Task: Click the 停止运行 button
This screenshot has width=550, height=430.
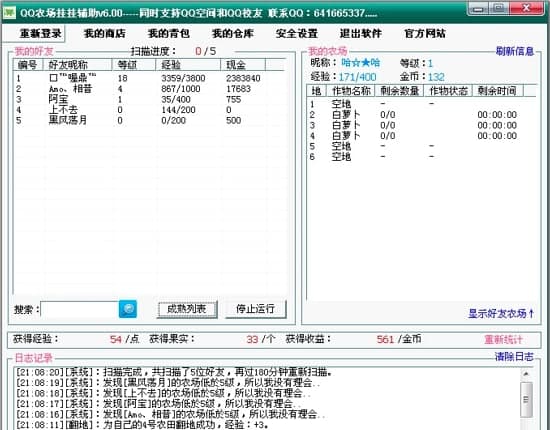Action: tap(255, 309)
